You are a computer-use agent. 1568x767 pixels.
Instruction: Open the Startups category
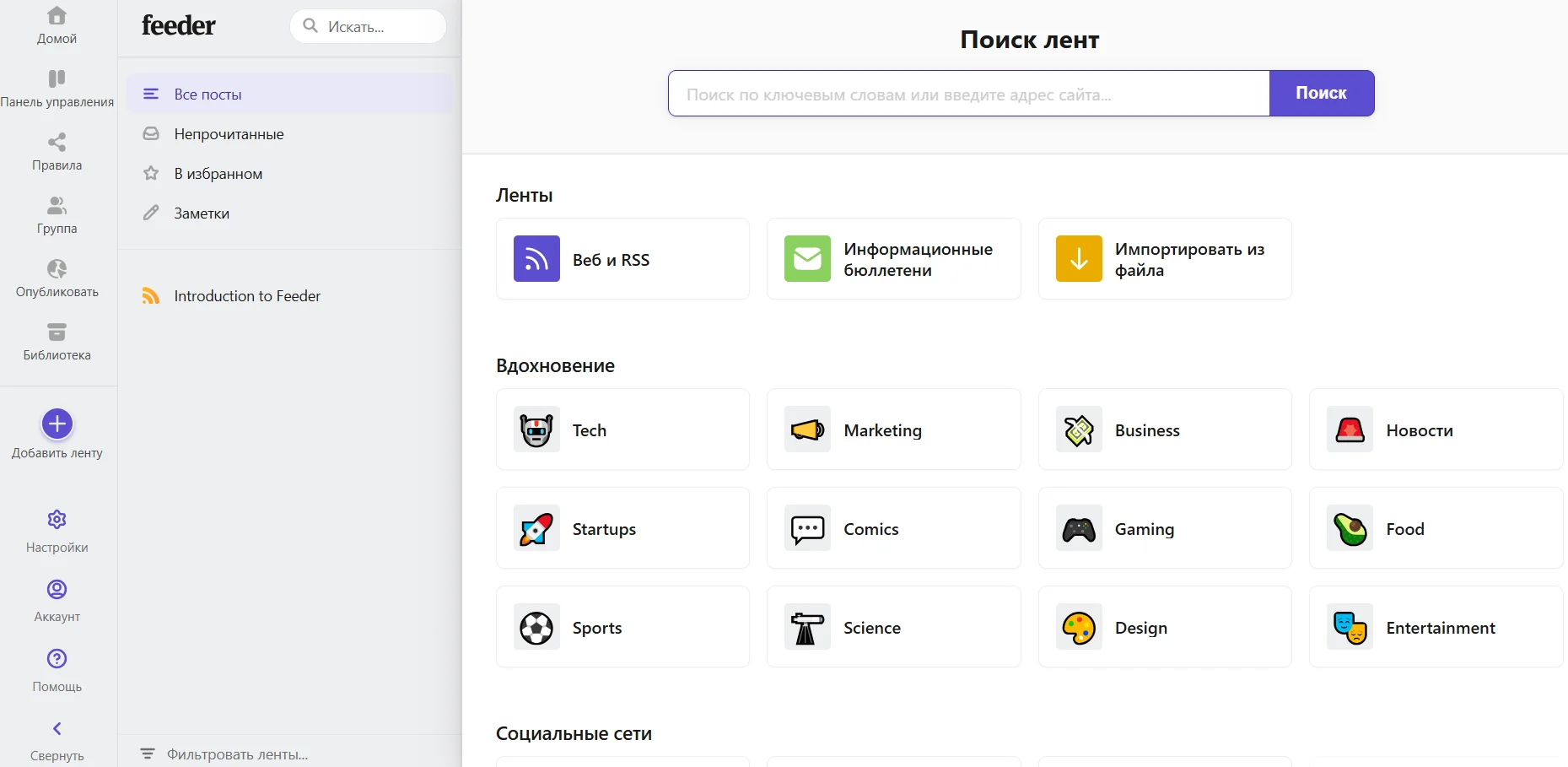point(622,528)
